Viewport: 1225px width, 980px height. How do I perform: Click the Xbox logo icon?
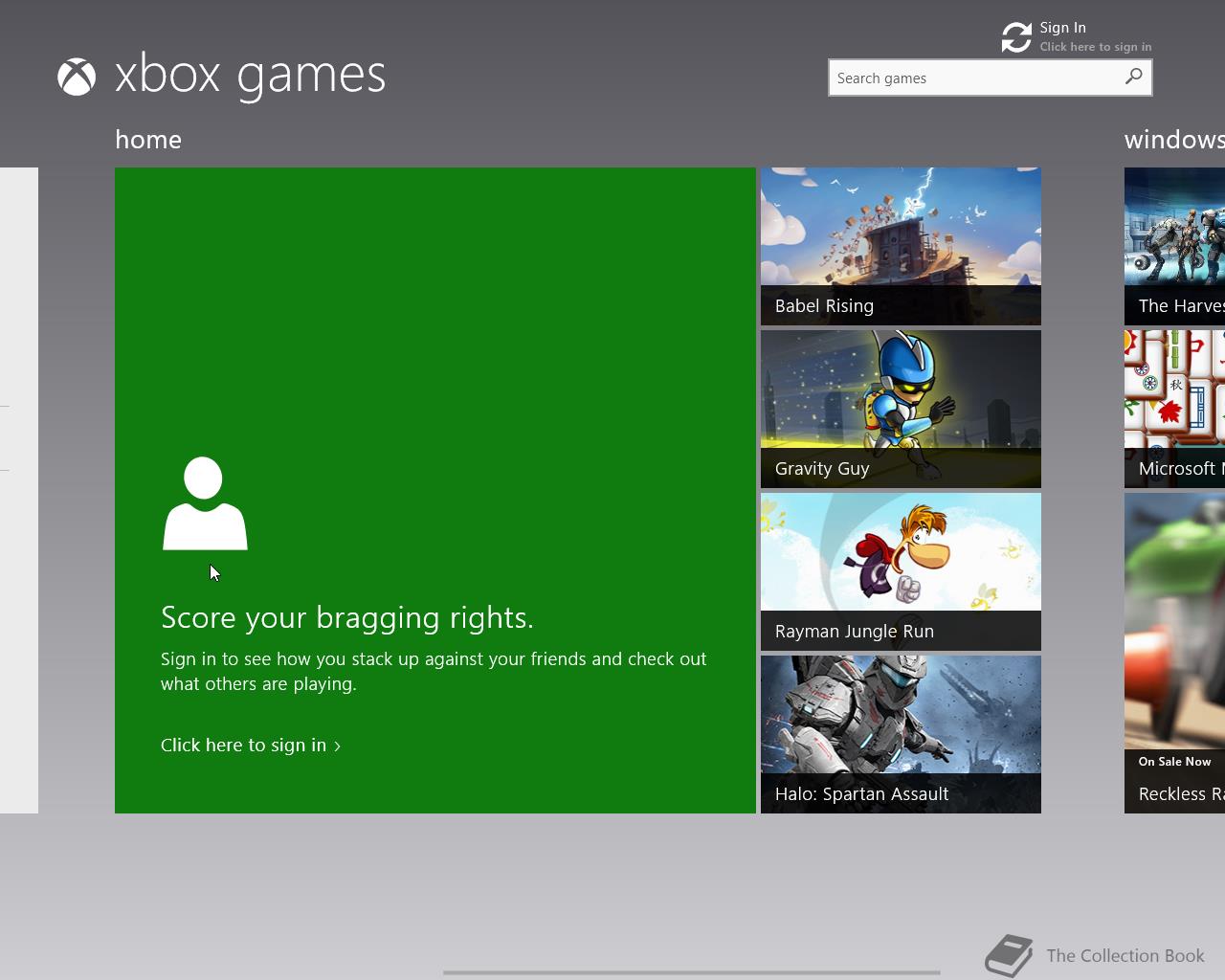pos(77,78)
